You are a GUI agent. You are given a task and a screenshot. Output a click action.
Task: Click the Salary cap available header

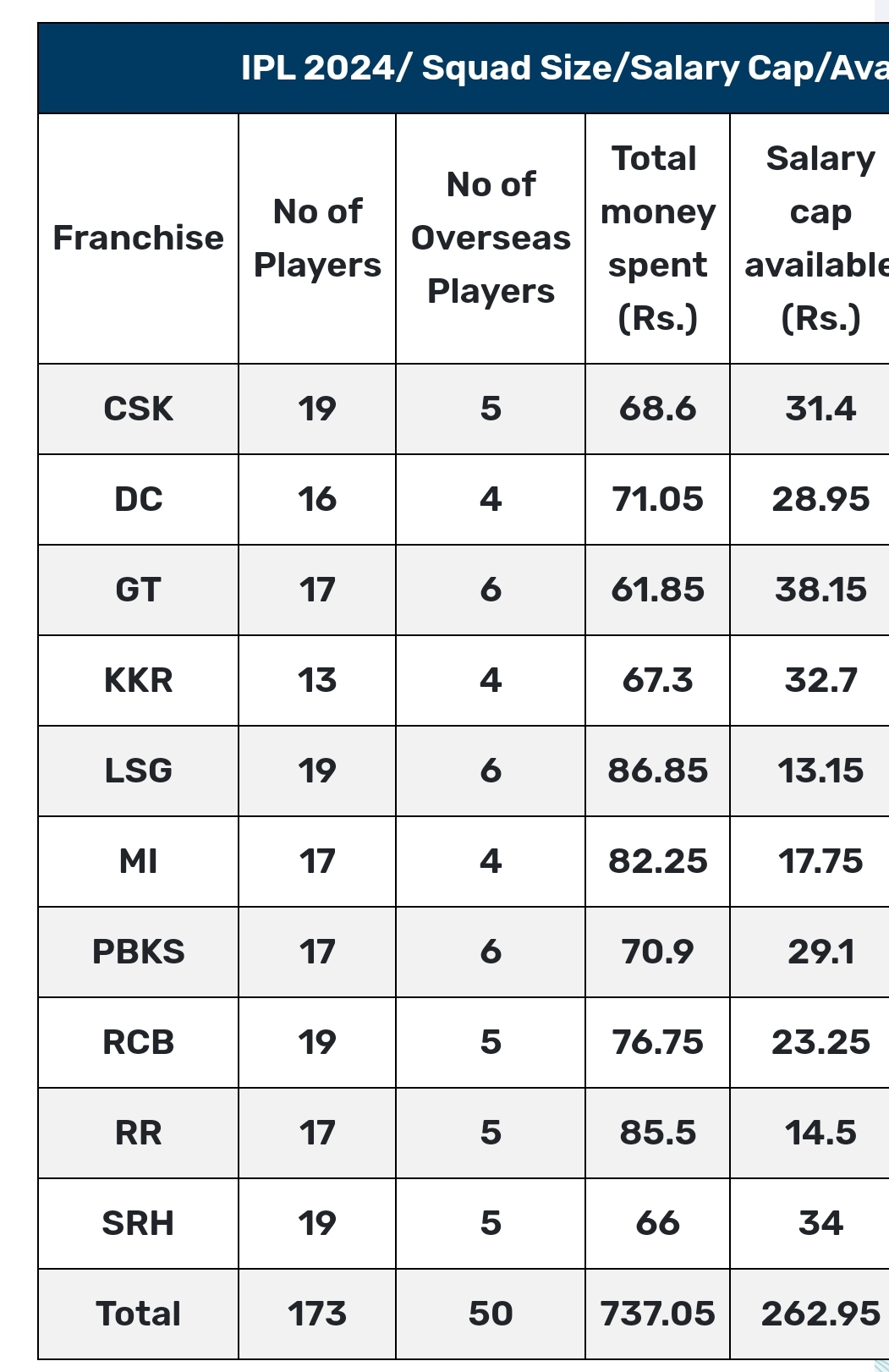tap(810, 239)
